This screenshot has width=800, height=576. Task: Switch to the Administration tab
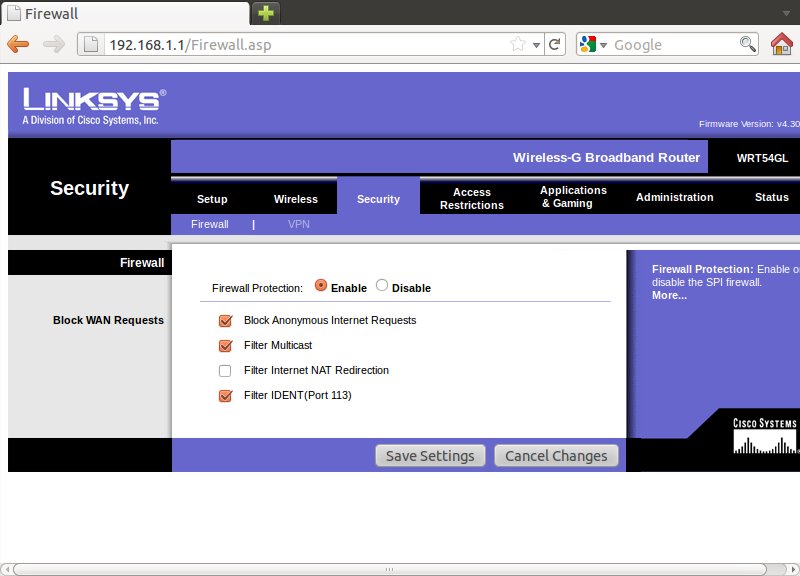tap(674, 197)
